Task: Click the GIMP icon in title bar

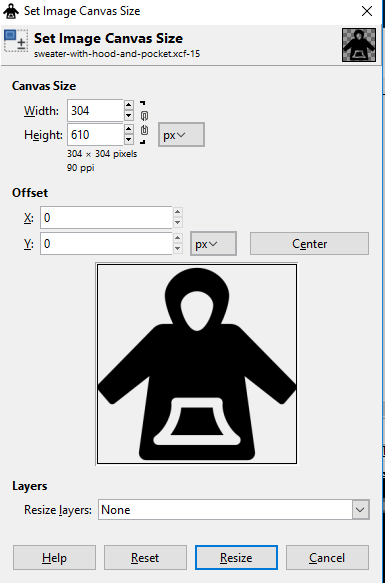Action: 11,11
